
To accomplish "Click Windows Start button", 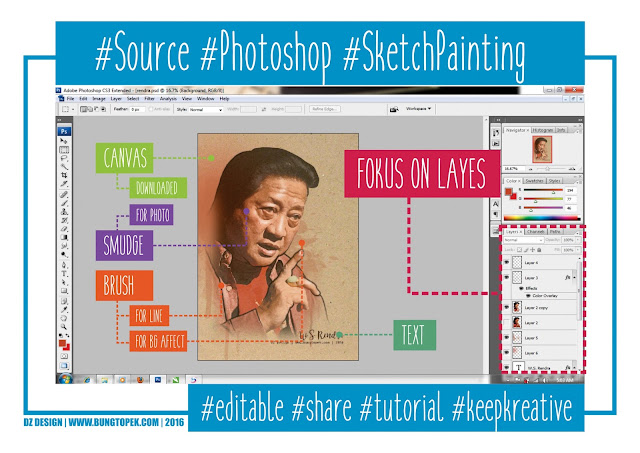I will point(65,379).
